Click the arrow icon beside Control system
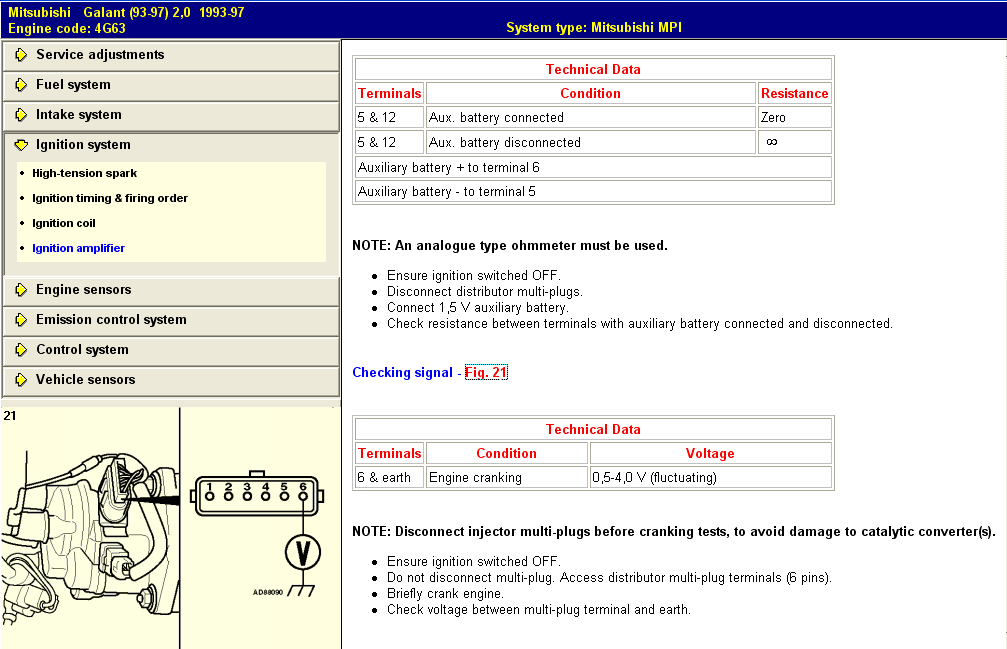The width and height of the screenshot is (1007, 649). 21,350
